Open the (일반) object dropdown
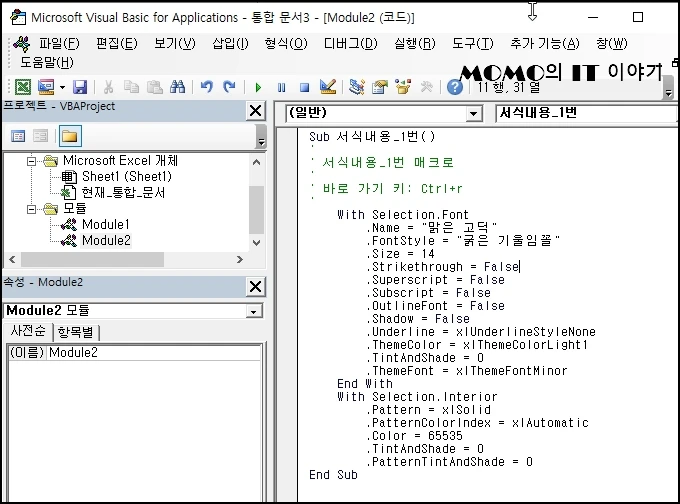Image resolution: width=680 pixels, height=504 pixels. tap(474, 114)
